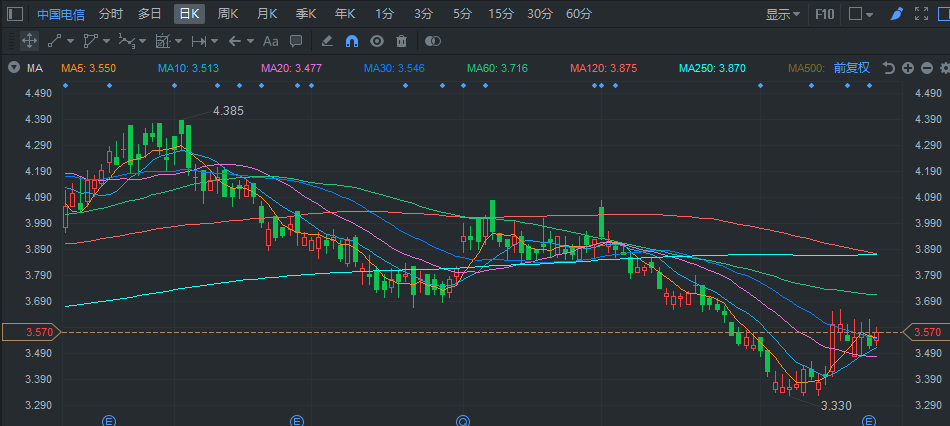Viewport: 950px width, 426px height.
Task: Select the polygon shape drawing tool
Action: coord(90,41)
